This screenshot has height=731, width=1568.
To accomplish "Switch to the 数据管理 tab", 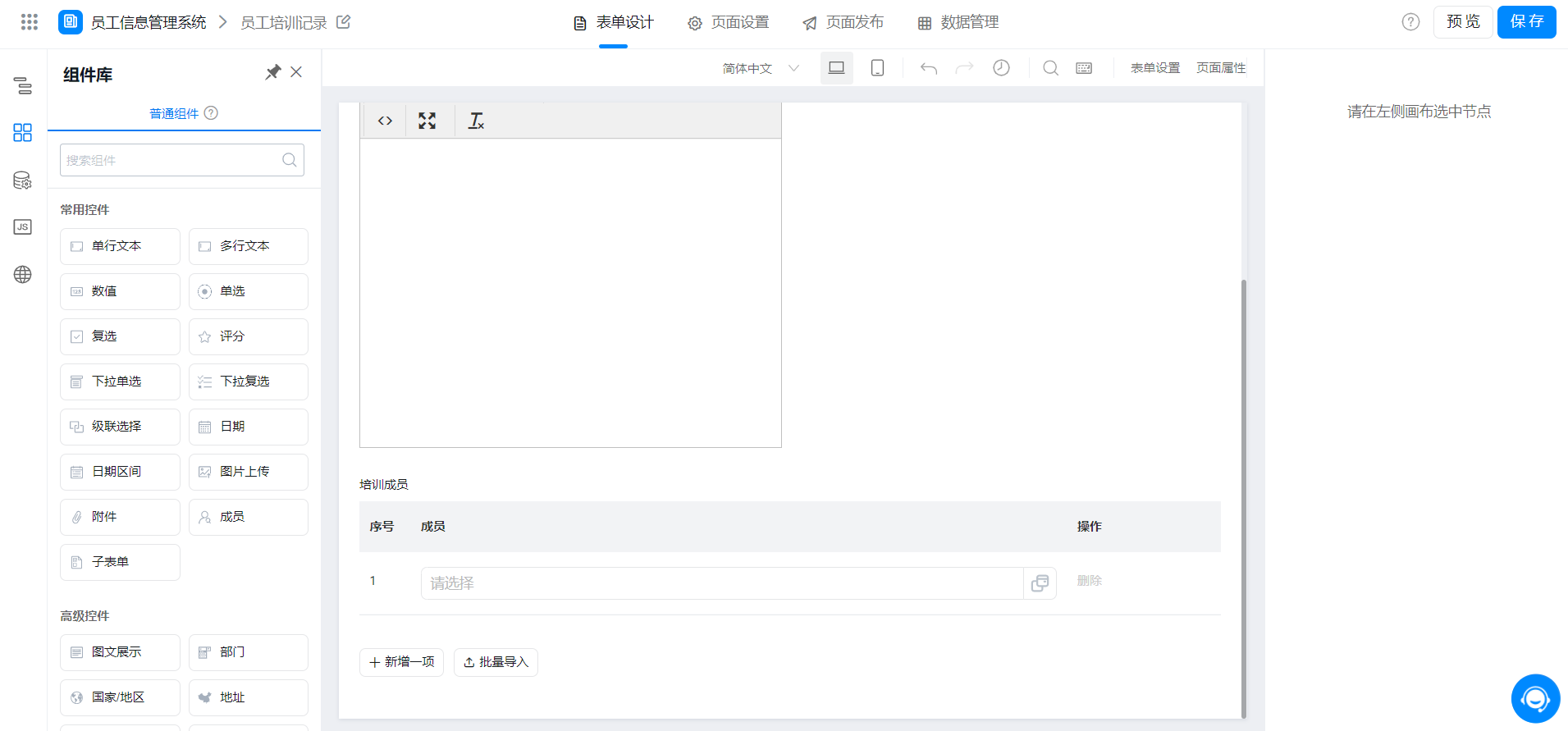I will click(x=958, y=22).
